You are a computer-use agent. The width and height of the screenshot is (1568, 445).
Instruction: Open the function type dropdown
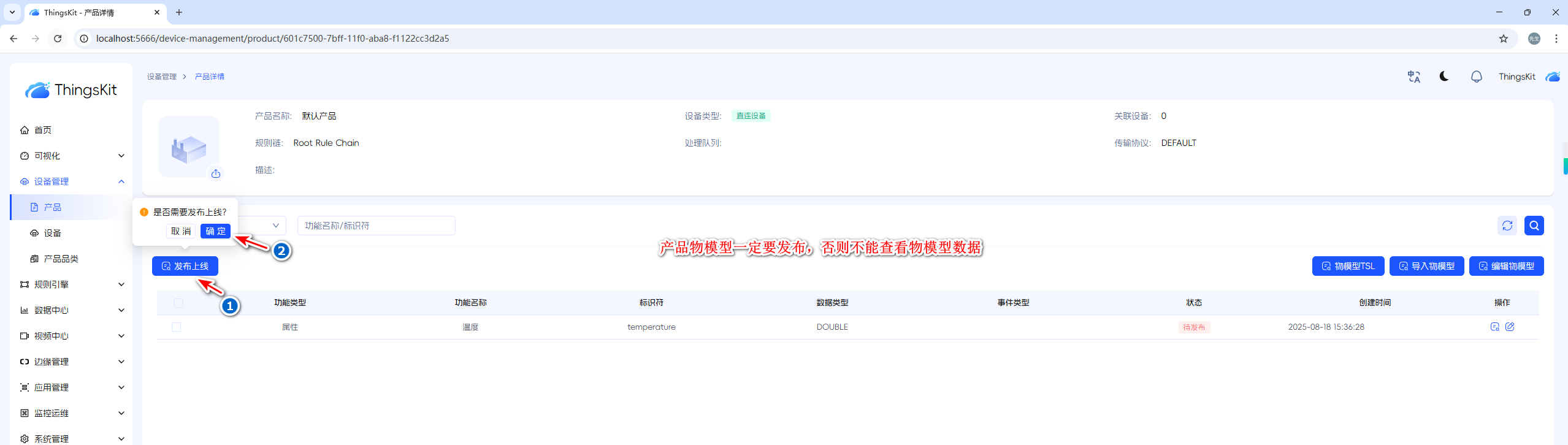pos(264,226)
